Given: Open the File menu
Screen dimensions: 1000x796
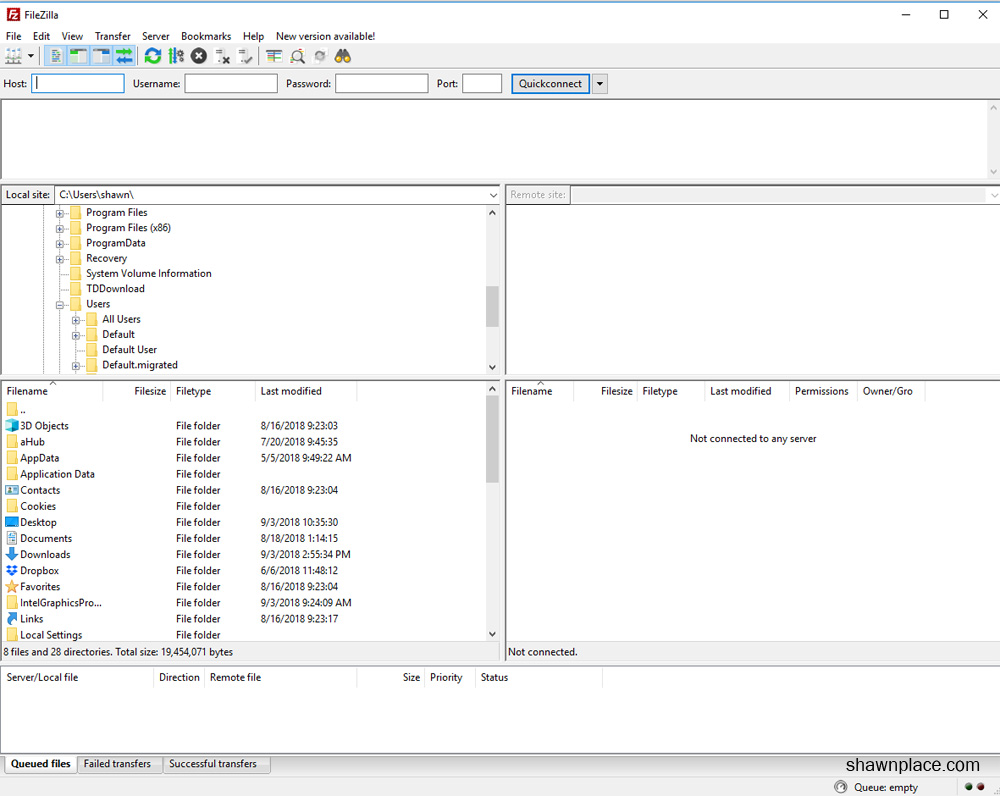Looking at the screenshot, I should tap(13, 36).
